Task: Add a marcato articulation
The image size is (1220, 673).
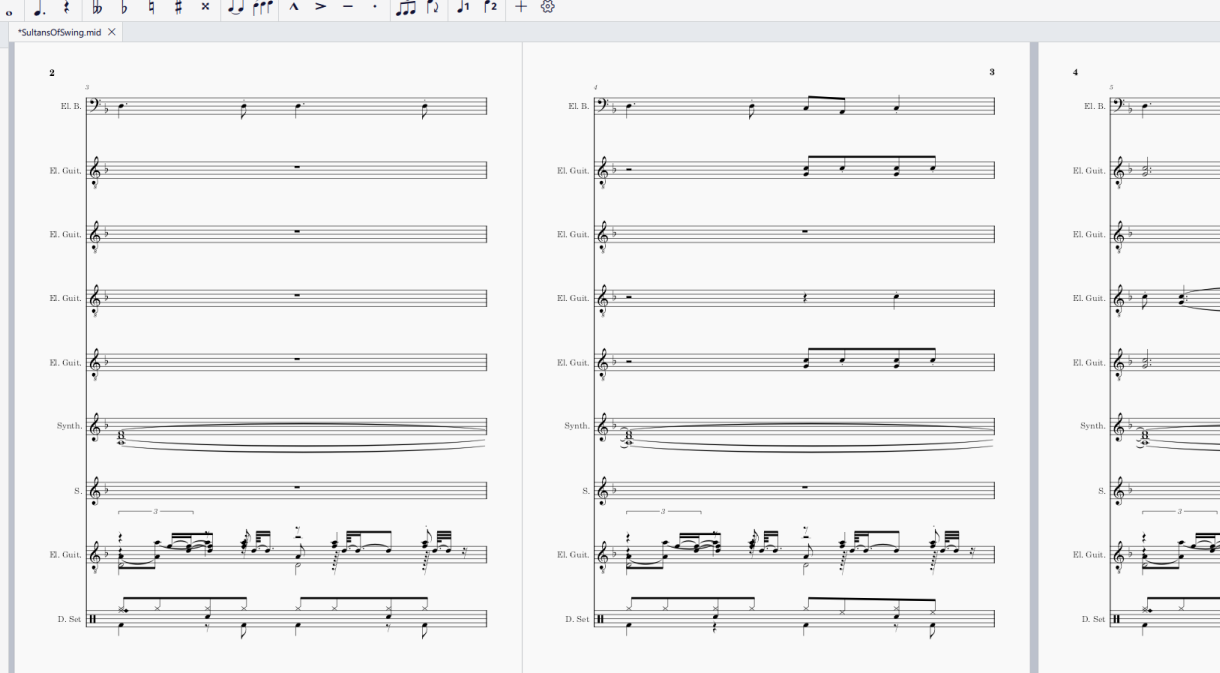Action: tap(294, 7)
